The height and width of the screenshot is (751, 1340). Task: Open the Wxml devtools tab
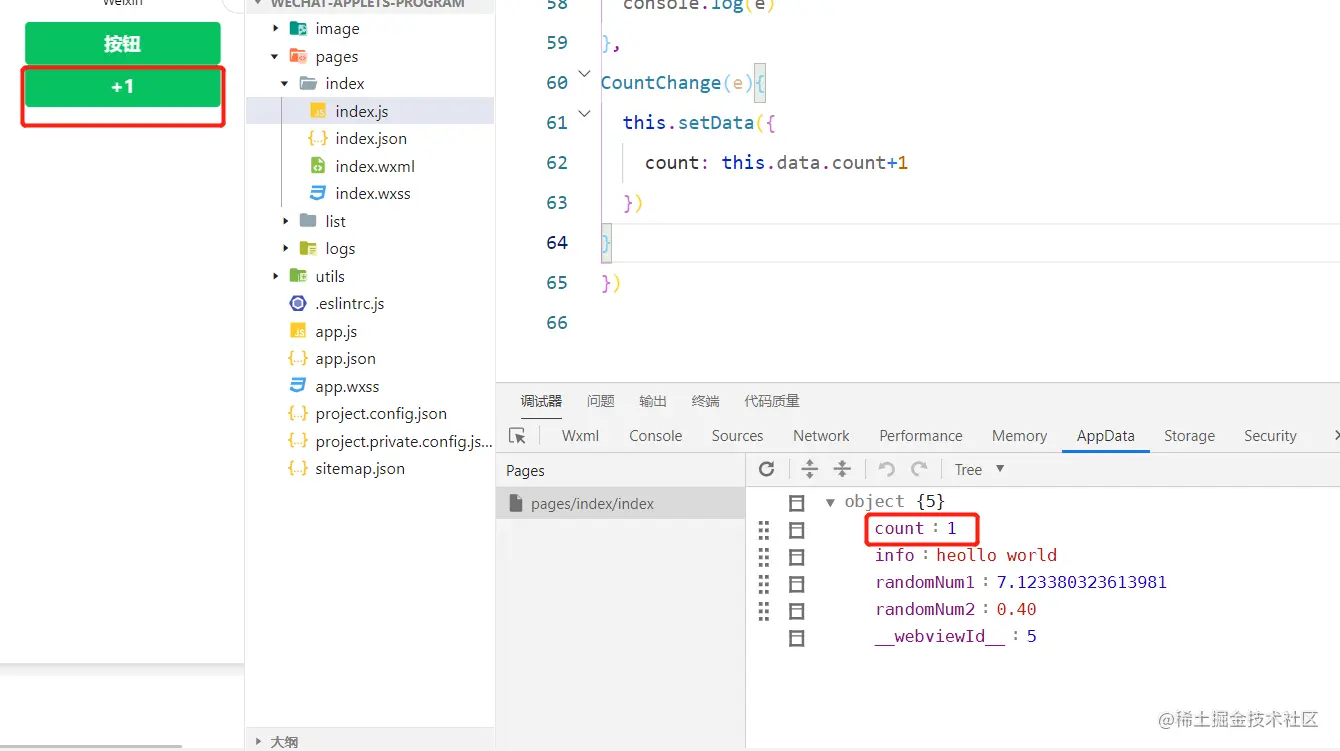pyautogui.click(x=580, y=436)
